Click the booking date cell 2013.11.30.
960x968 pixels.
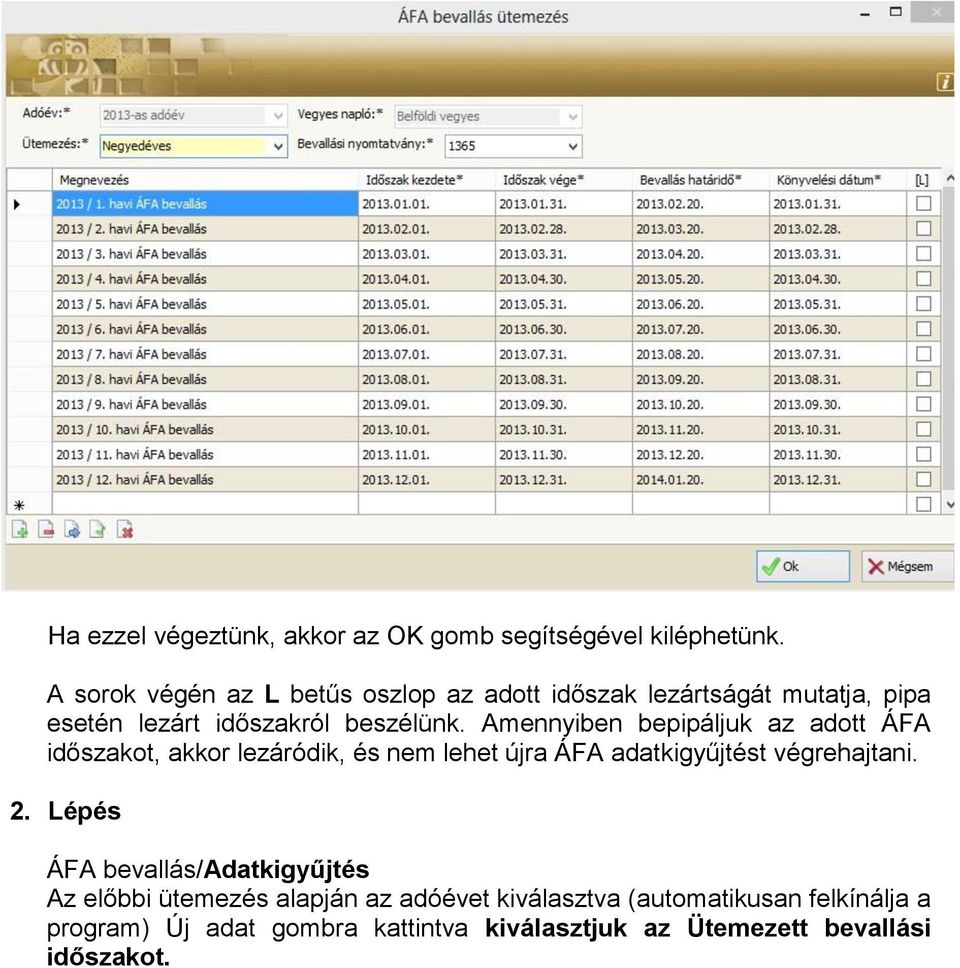(x=838, y=454)
